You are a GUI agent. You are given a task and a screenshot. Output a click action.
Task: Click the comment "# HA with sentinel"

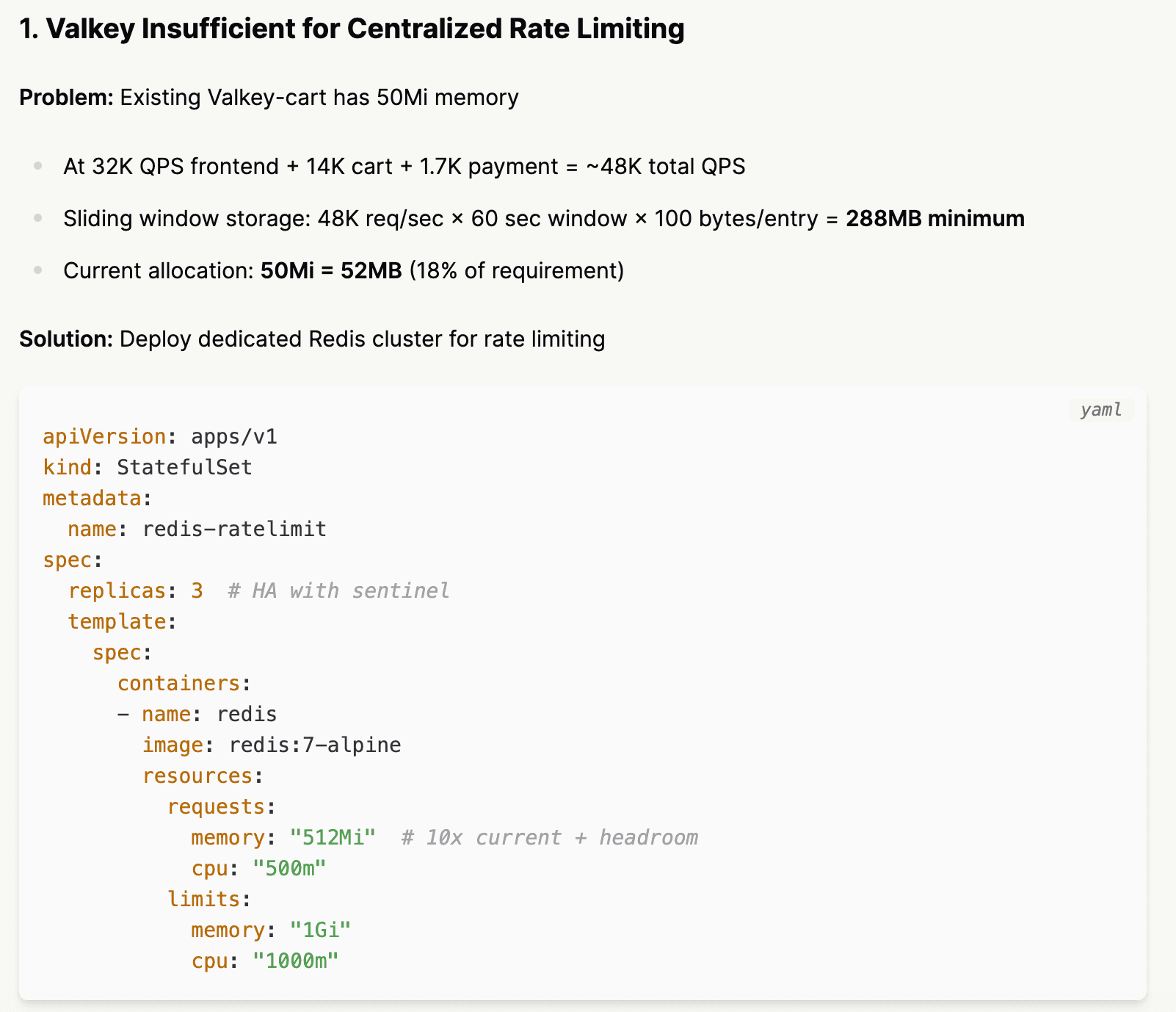pos(338,591)
